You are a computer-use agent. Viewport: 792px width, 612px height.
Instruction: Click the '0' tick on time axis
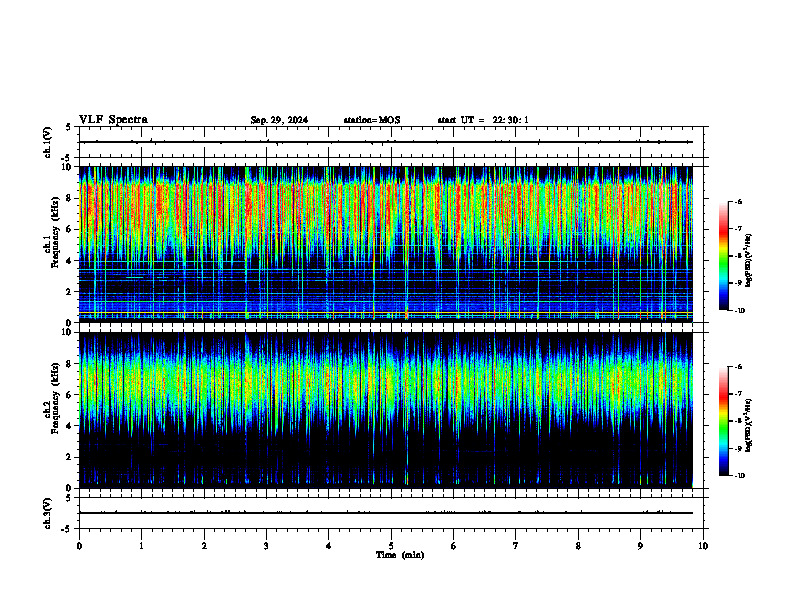click(x=79, y=546)
